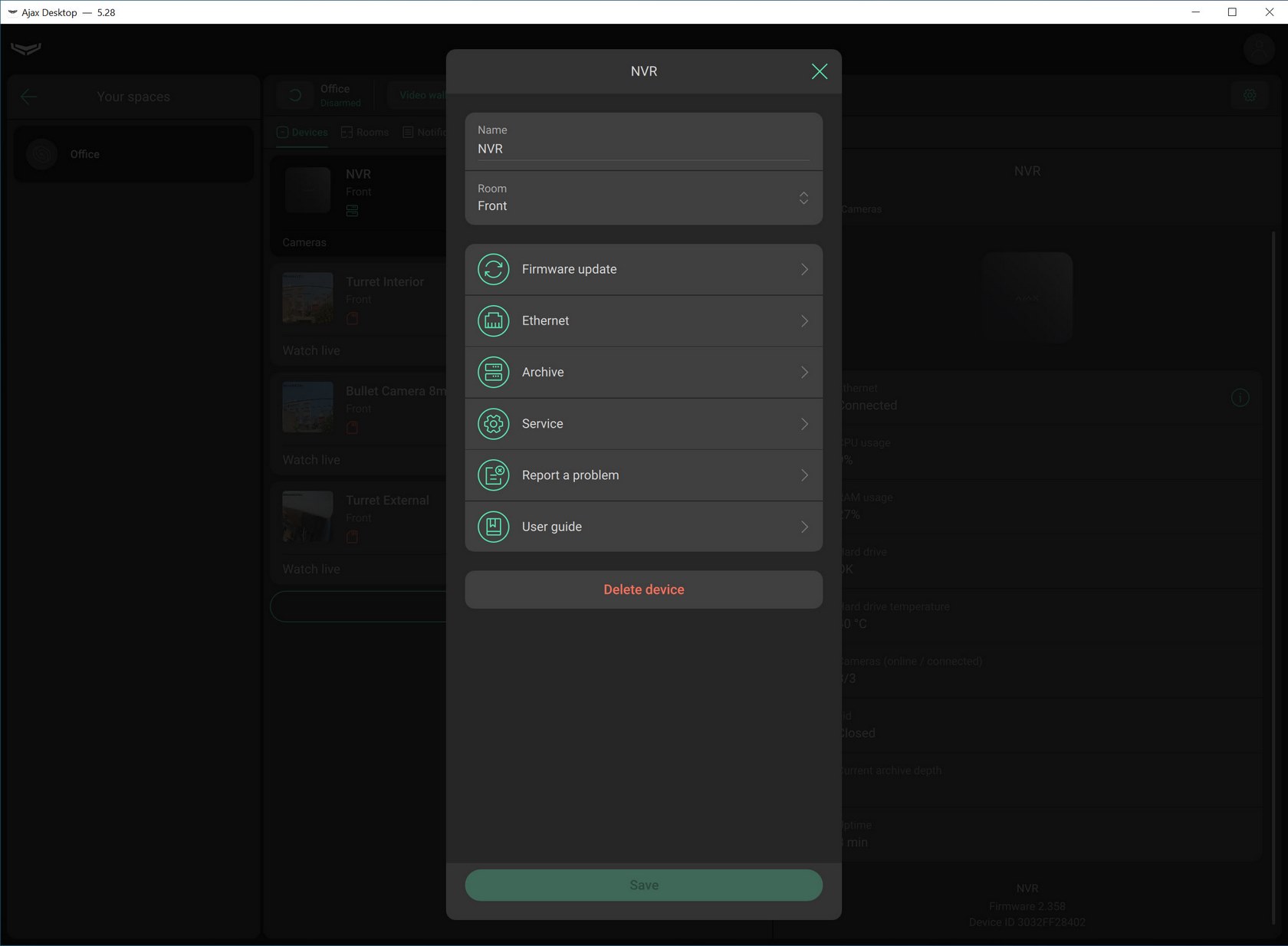The image size is (1288, 946).
Task: Expand Archive settings using right chevron
Action: tap(804, 372)
